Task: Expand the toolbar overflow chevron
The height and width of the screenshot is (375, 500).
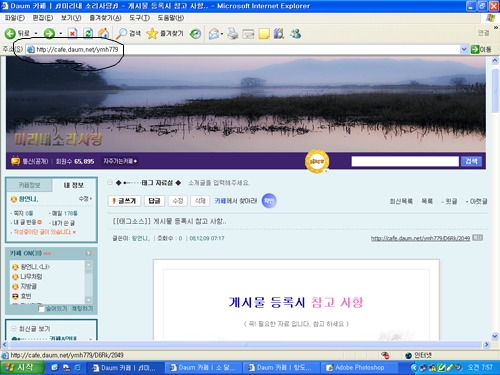Action: click(496, 28)
